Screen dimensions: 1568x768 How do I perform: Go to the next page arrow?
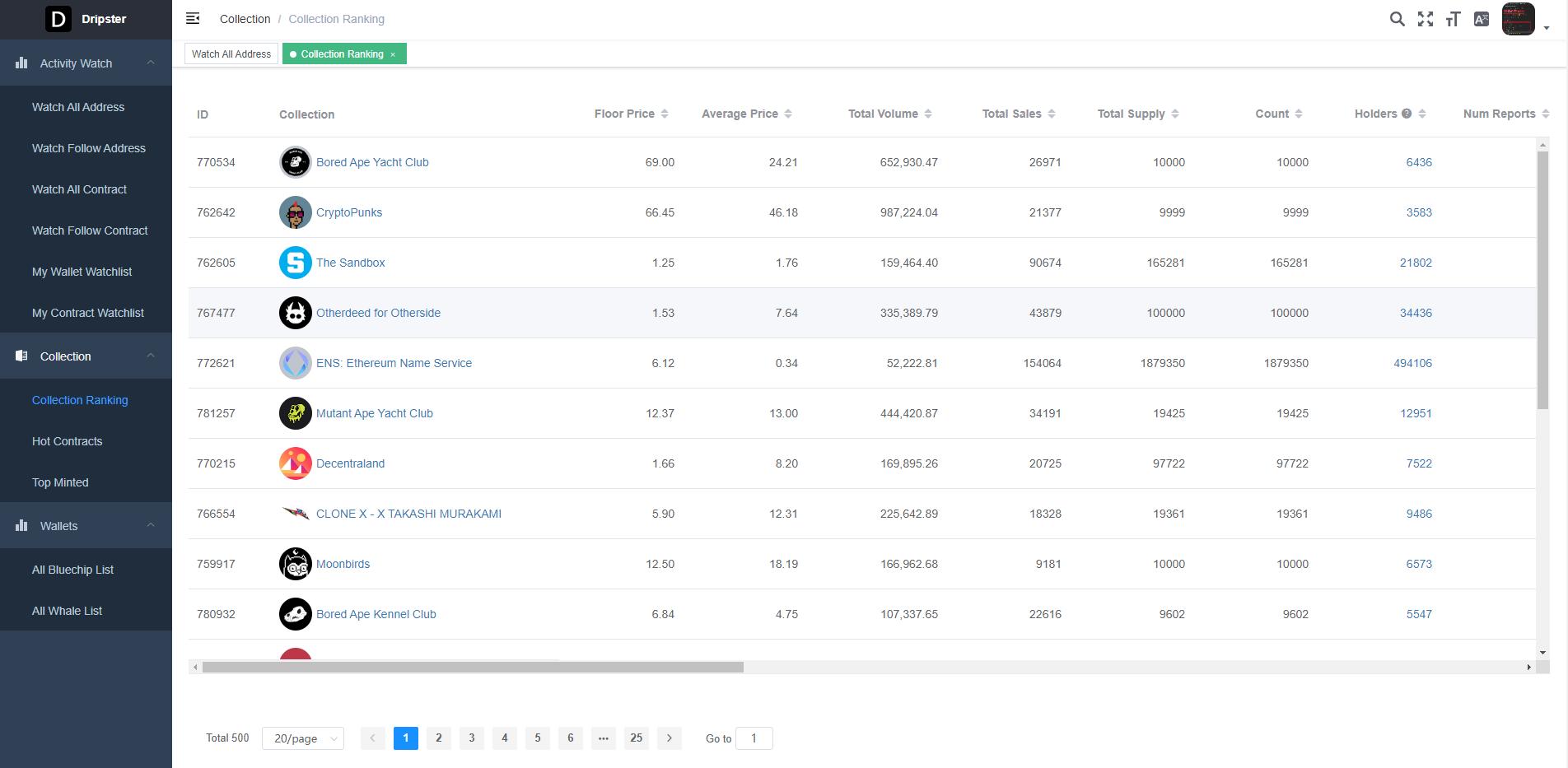[x=670, y=738]
